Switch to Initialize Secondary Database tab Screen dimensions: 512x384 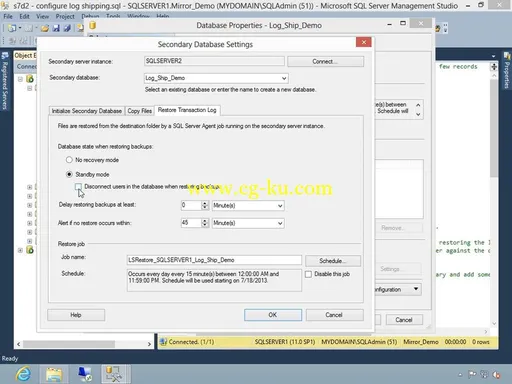(87, 111)
